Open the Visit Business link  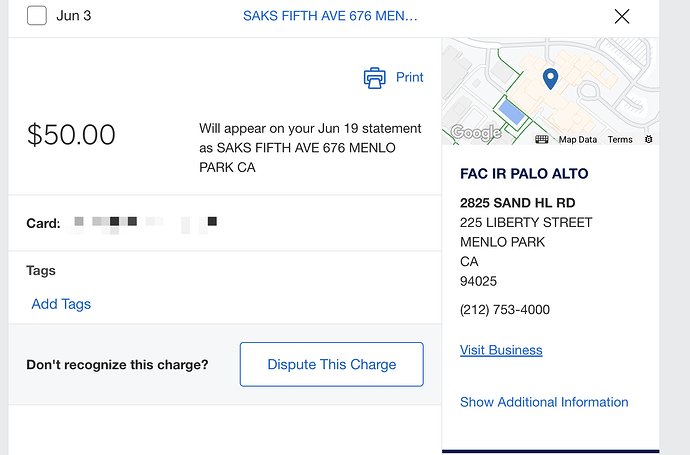coord(501,350)
